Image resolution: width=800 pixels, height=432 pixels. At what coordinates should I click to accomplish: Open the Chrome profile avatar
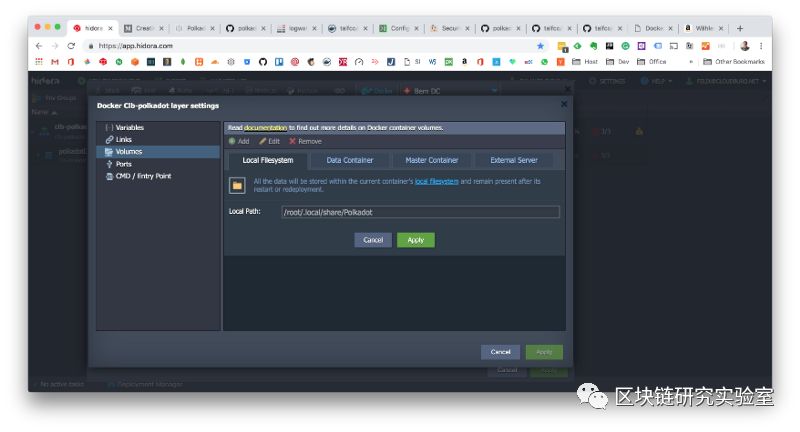tap(745, 46)
